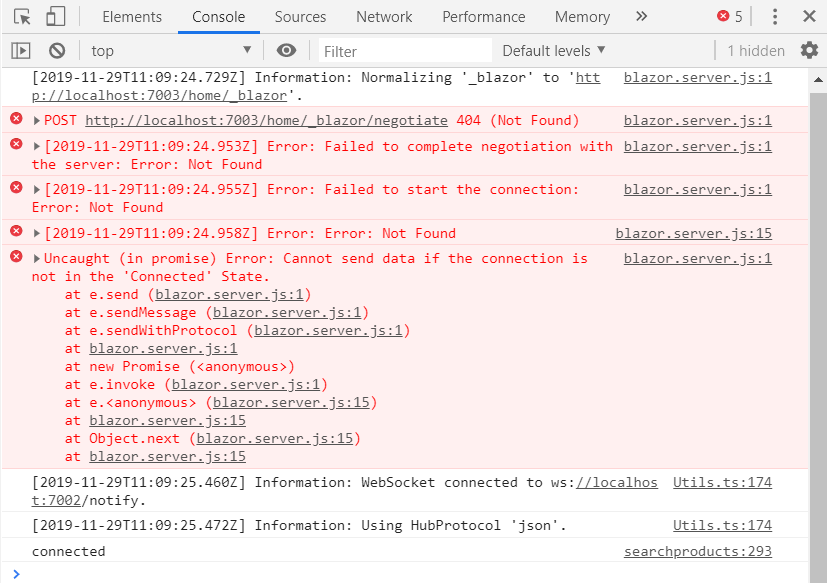Screen dimensions: 827x583
Task: Expand the Failed to complete negotiation error
Action: coord(36,146)
